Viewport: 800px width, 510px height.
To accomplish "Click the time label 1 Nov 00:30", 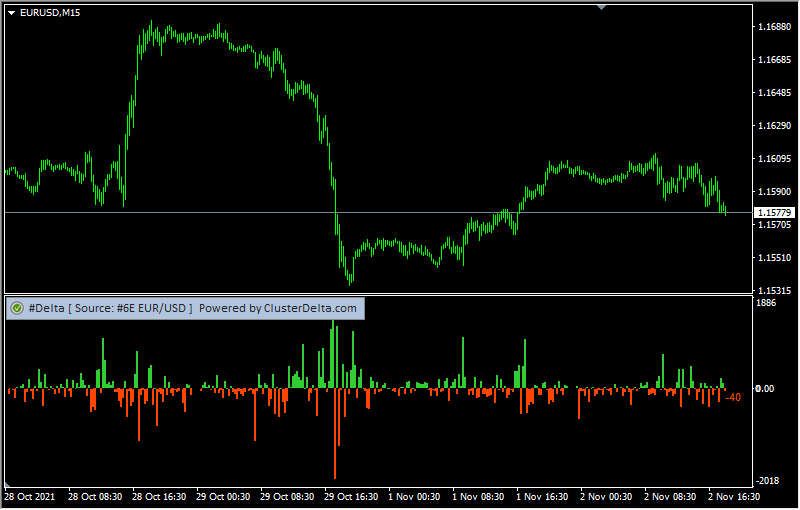I will pyautogui.click(x=414, y=496).
